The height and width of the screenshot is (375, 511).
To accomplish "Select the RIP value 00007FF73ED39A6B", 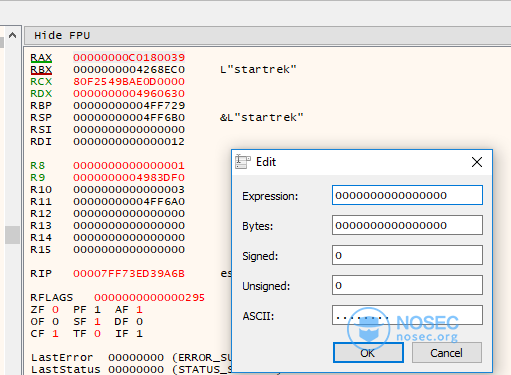I will [x=129, y=274].
